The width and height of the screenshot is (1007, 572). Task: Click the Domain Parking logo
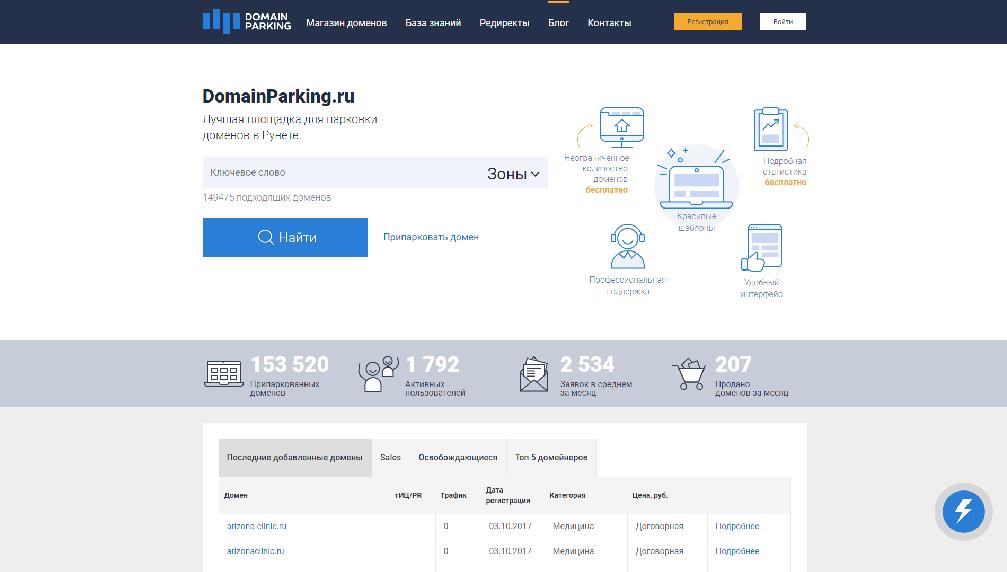click(247, 22)
